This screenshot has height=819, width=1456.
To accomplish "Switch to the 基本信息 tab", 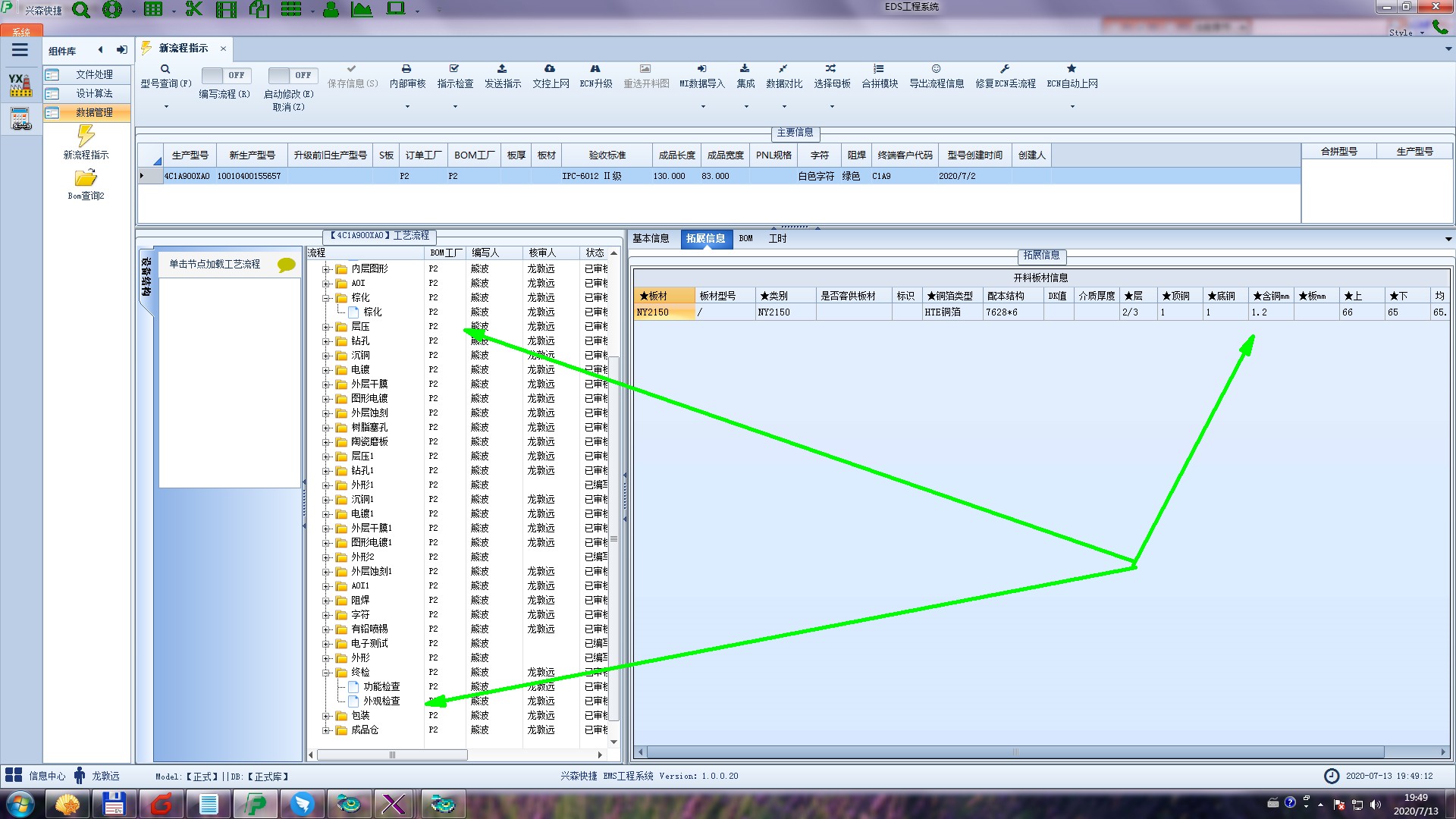I will pos(651,238).
